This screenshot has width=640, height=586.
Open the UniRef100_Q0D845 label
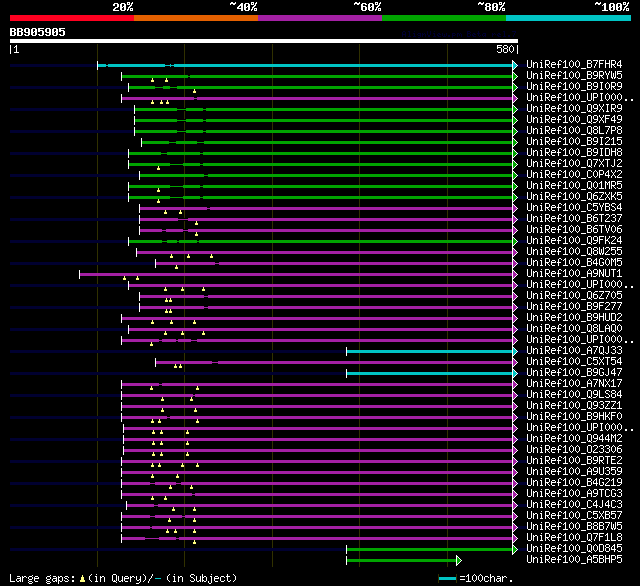[x=574, y=549]
